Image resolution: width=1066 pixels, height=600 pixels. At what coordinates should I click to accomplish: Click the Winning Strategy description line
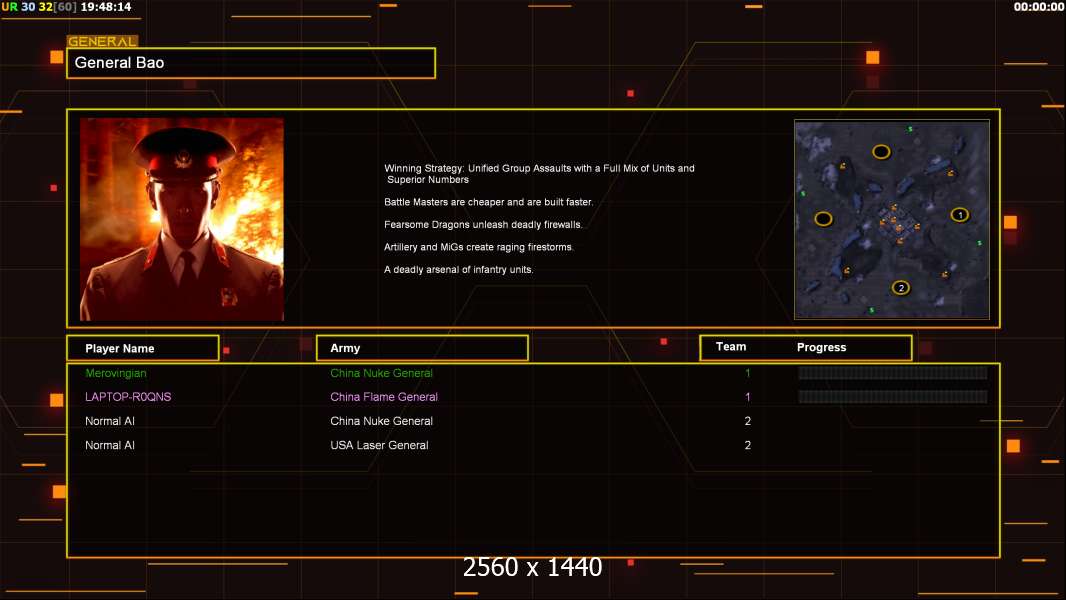click(539, 173)
